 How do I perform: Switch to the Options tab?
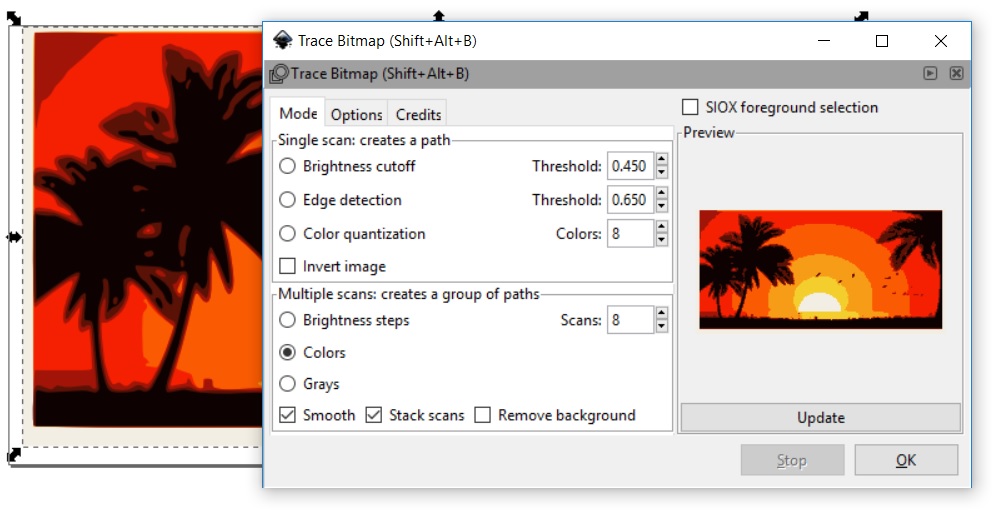(357, 115)
